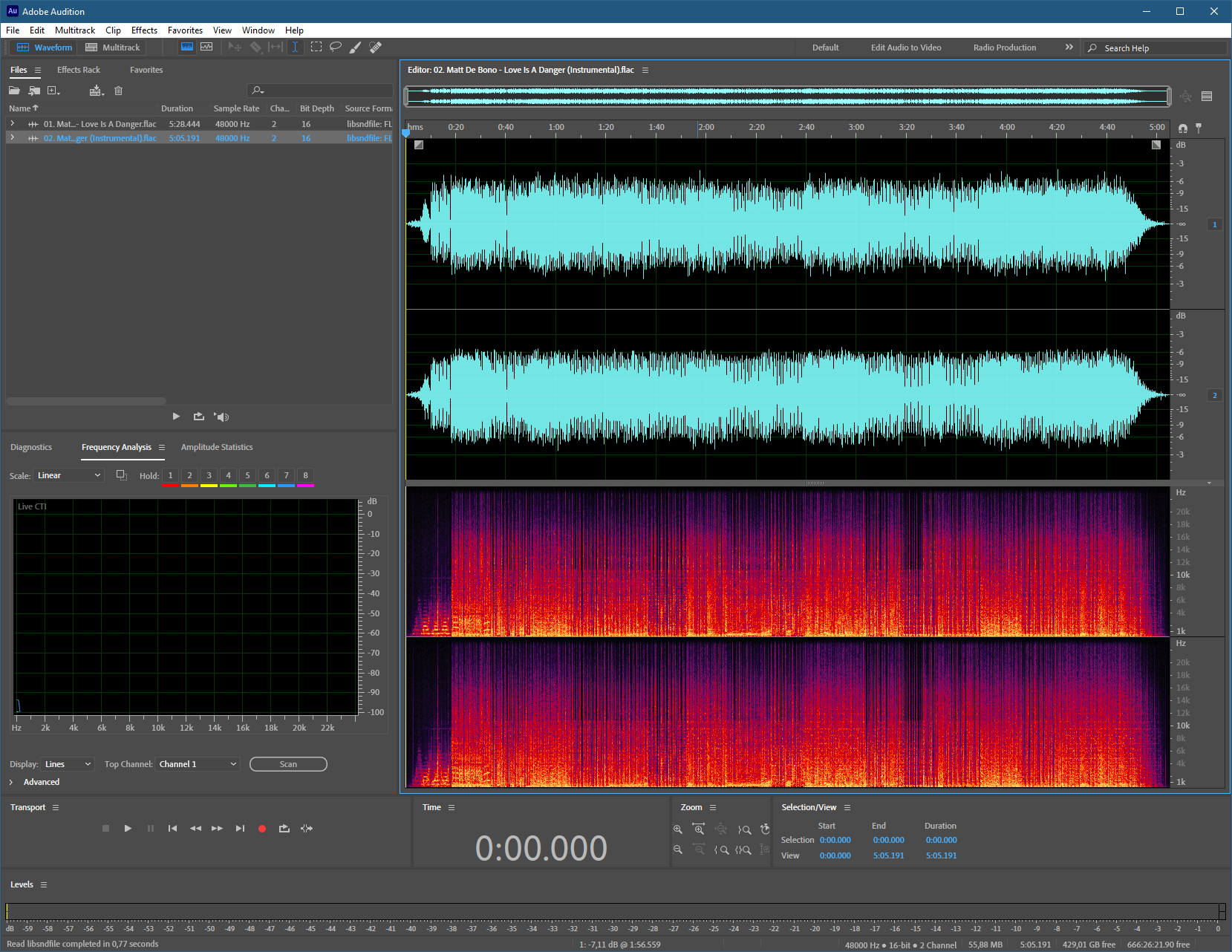Image resolution: width=1232 pixels, height=952 pixels.
Task: Click the Import File icon
Action: 34,91
